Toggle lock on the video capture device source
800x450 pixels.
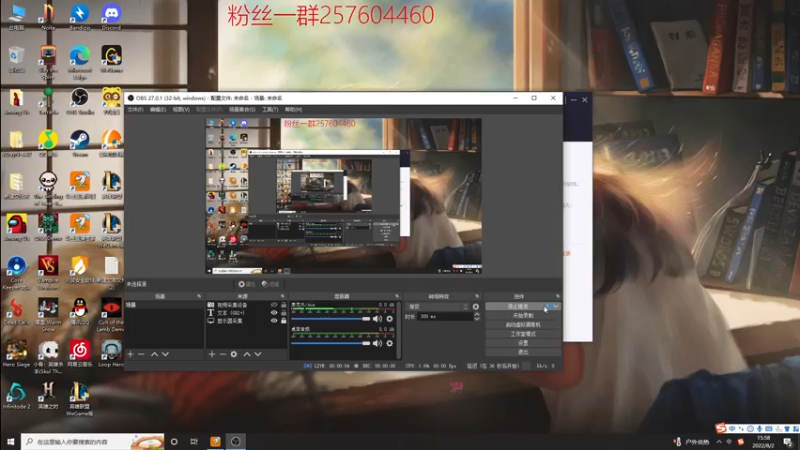click(284, 305)
